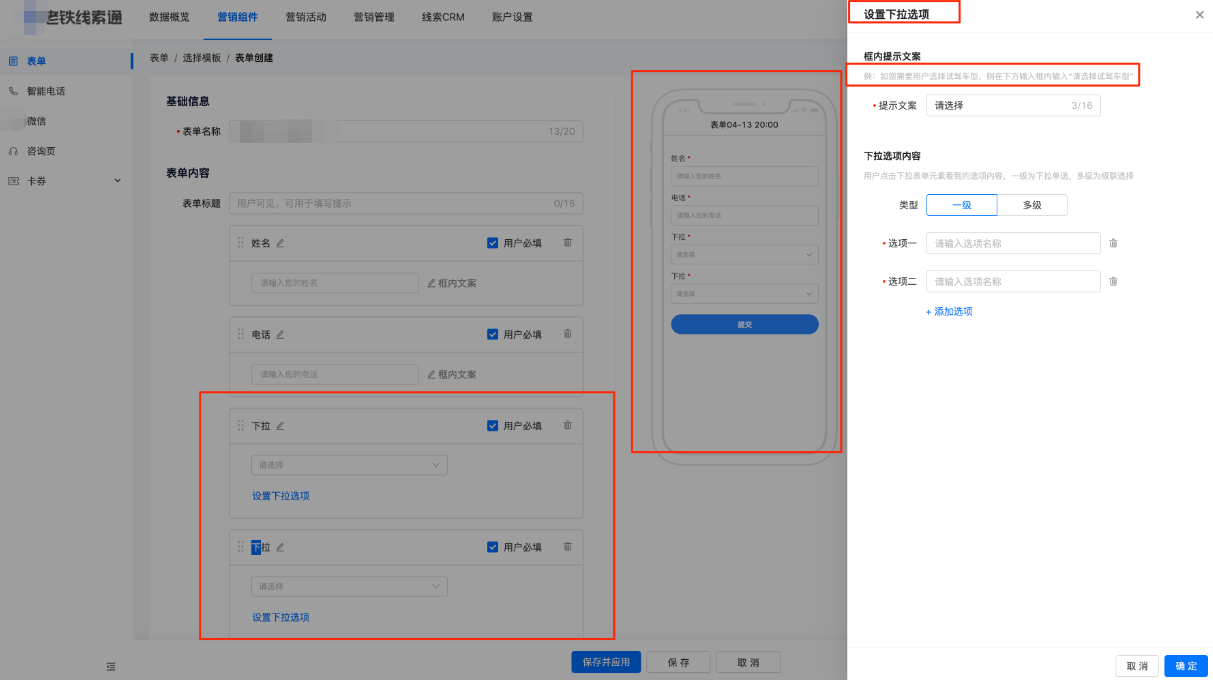Uncheck 用户必填 for the 姓名 field
The width and height of the screenshot is (1213, 680).
491,242
